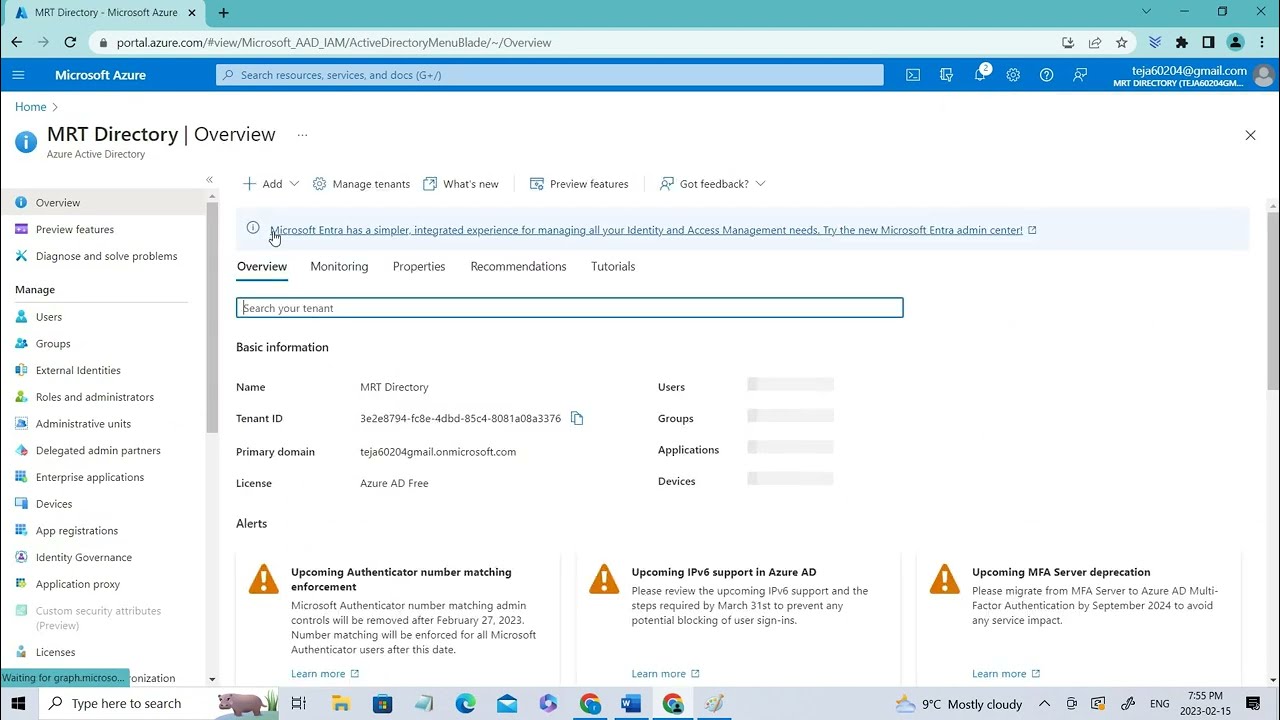
Task: Open the Tutorials tab
Action: (613, 266)
